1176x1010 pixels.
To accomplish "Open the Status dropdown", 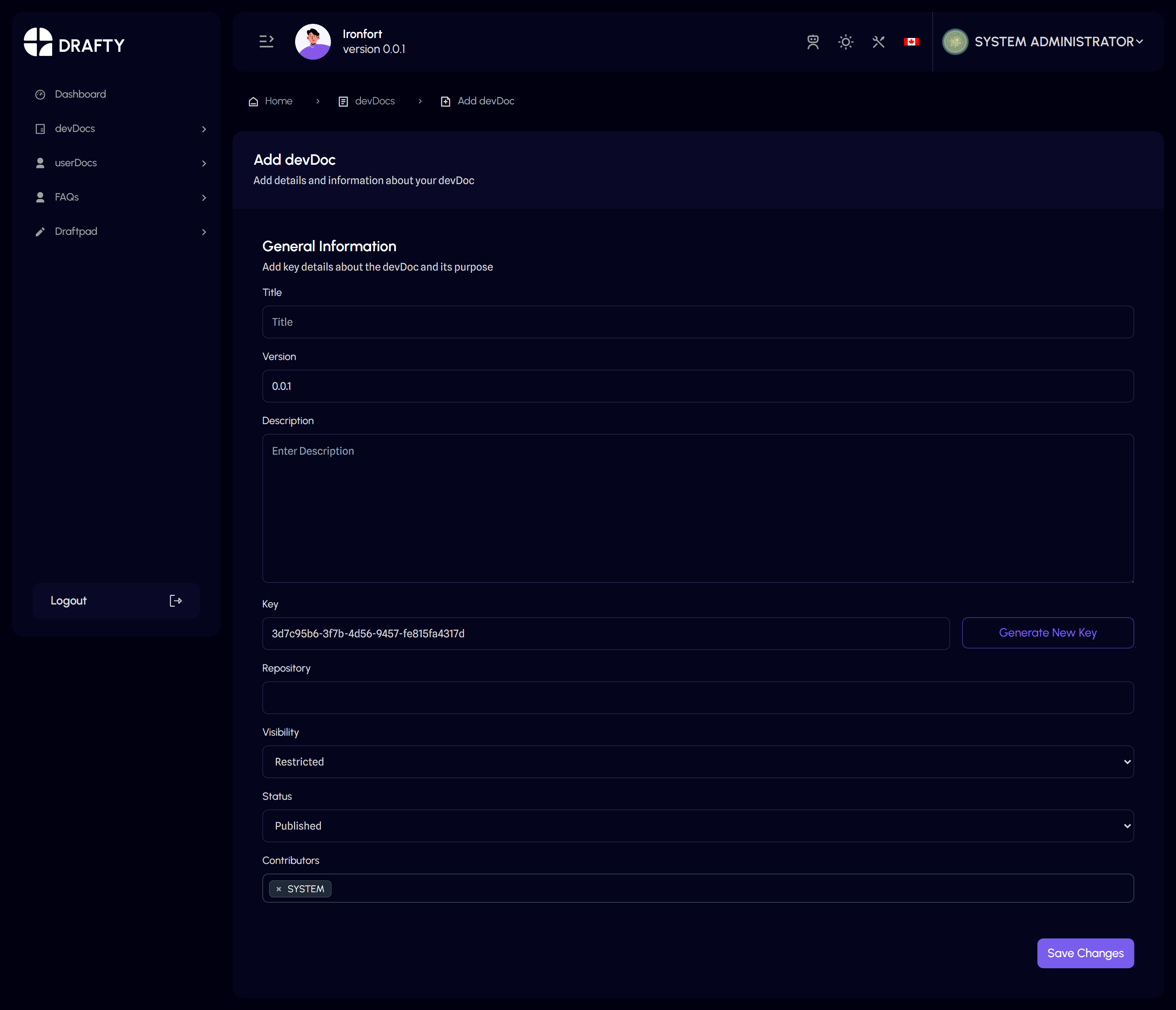I will [698, 826].
